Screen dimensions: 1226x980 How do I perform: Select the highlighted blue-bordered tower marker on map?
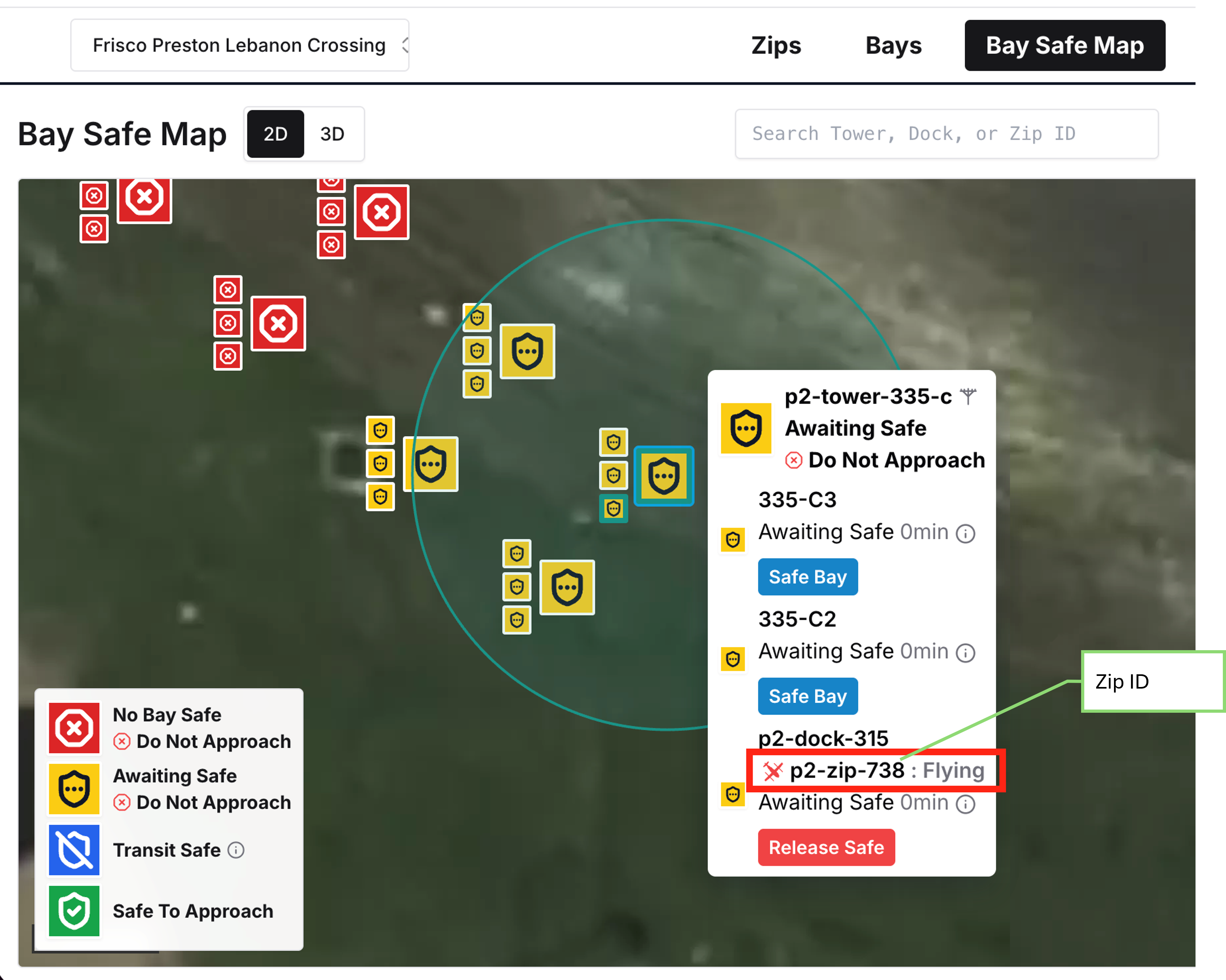click(663, 476)
